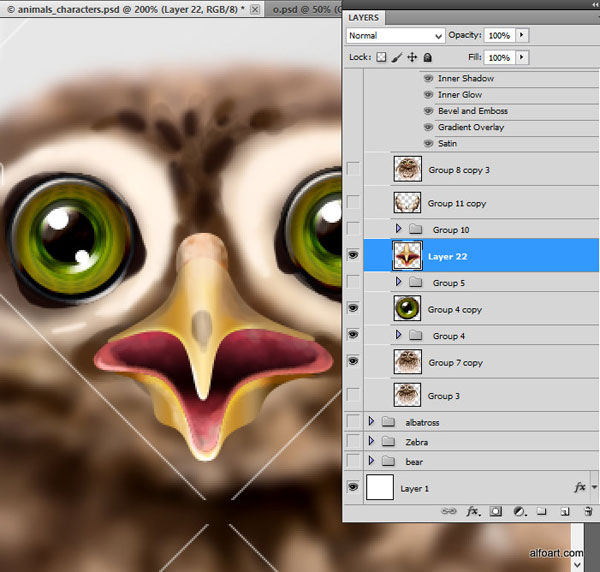Viewport: 600px width, 572px height.
Task: Open the Normal blend mode dropdown
Action: [x=395, y=36]
